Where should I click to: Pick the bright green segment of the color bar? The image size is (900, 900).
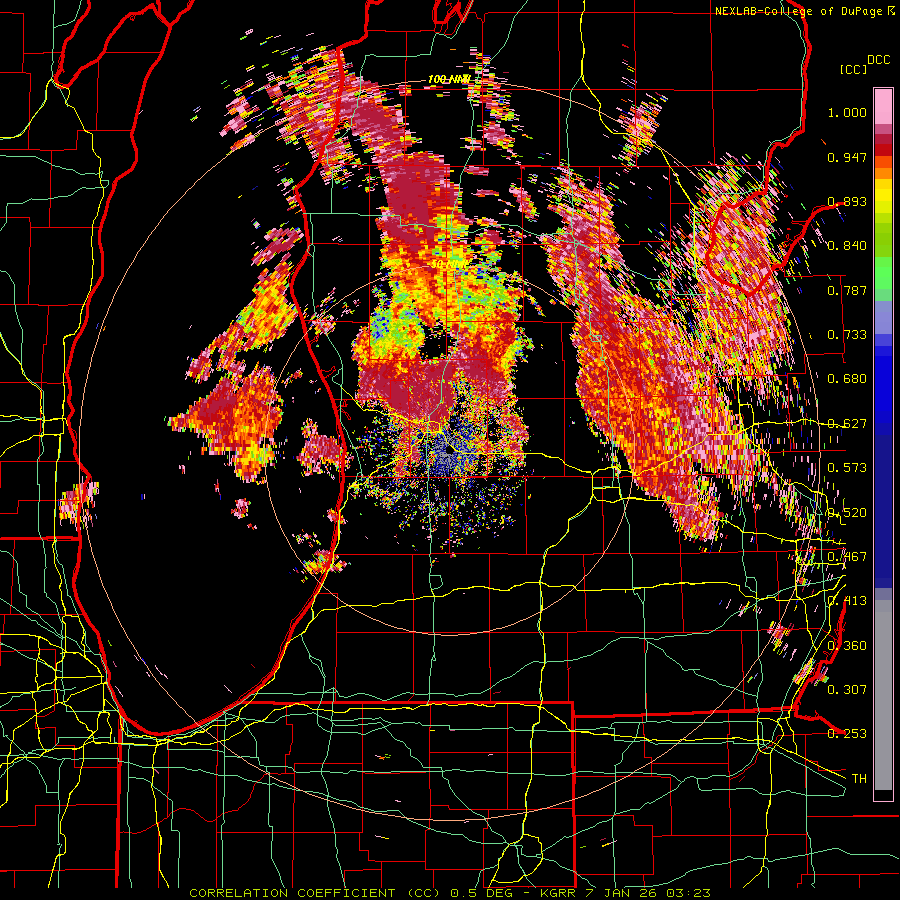coord(883,273)
